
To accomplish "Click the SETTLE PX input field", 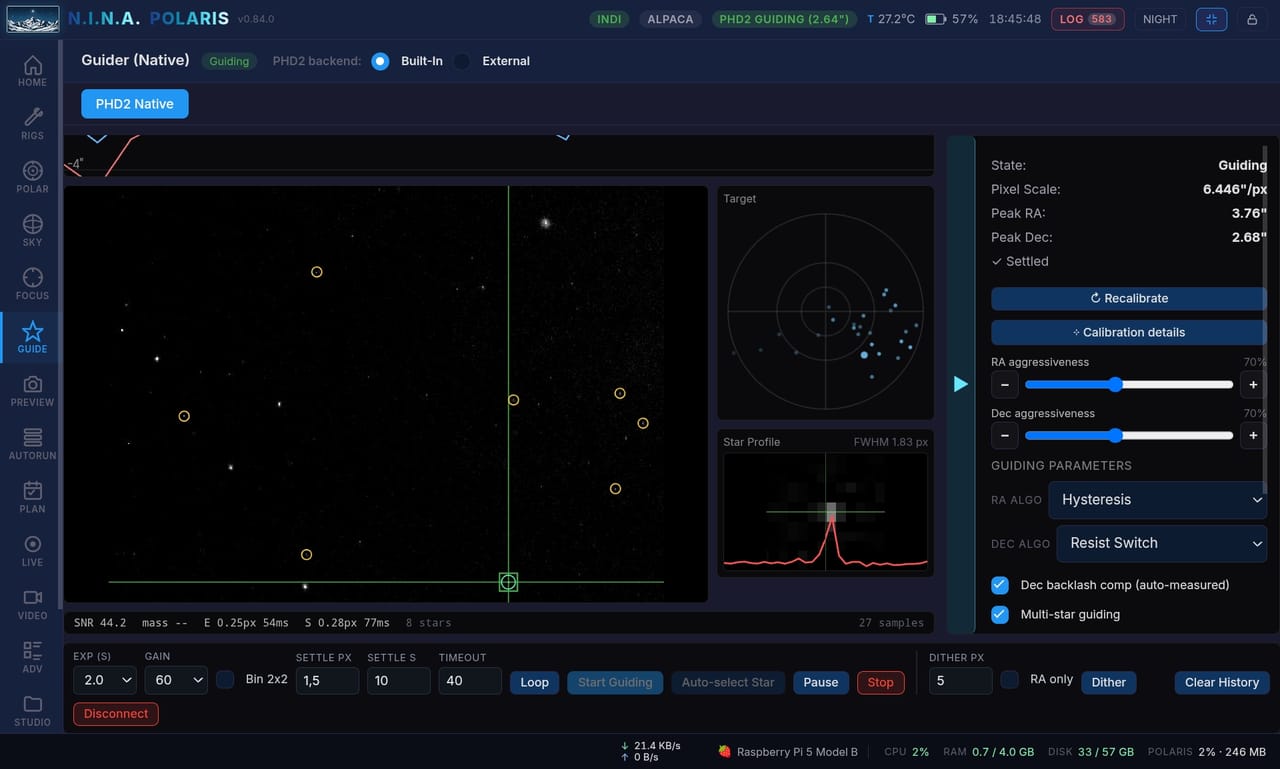I will point(327,680).
